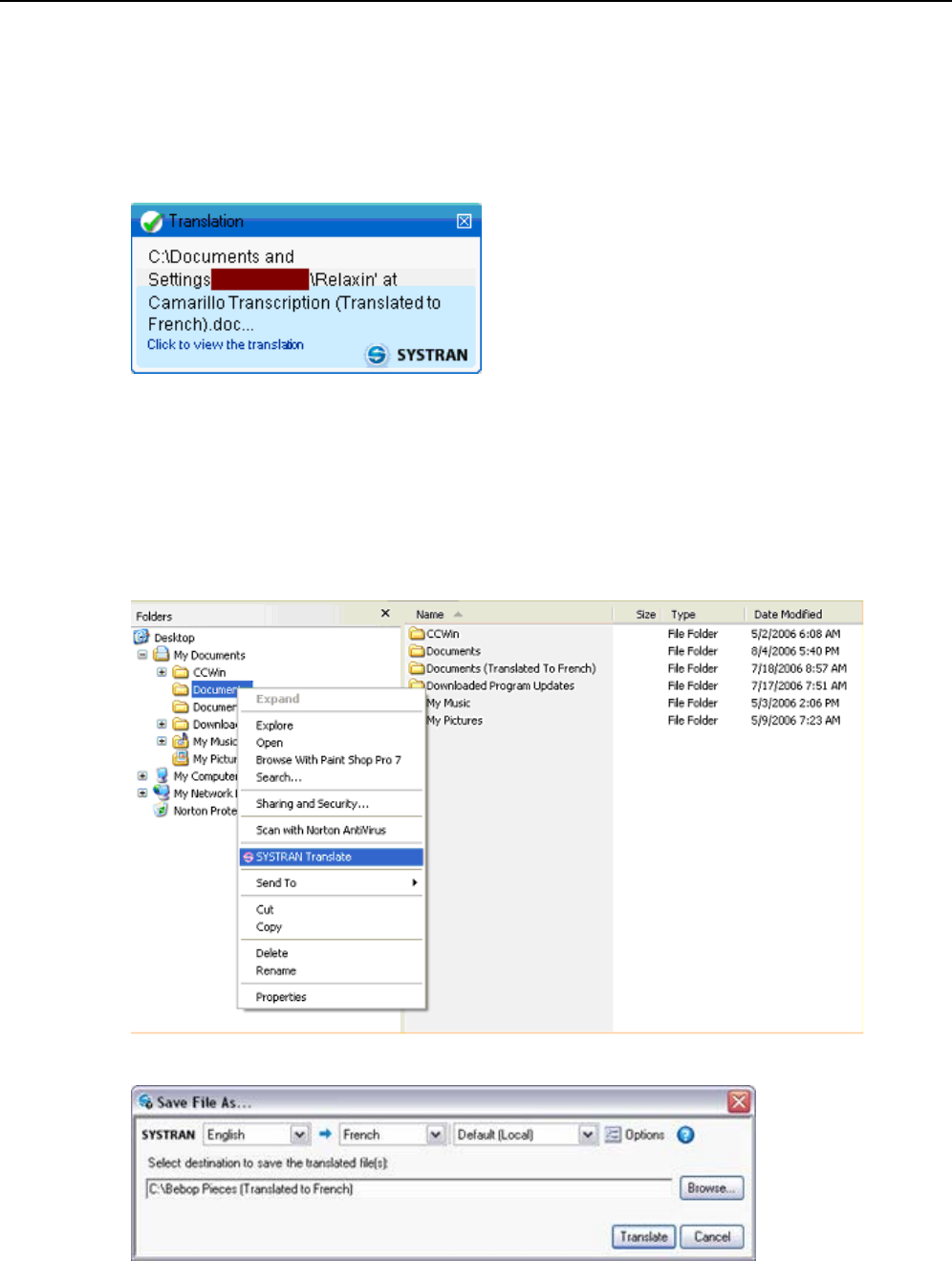
Task: Expand the Downloaded folder tree node
Action: pos(162,724)
